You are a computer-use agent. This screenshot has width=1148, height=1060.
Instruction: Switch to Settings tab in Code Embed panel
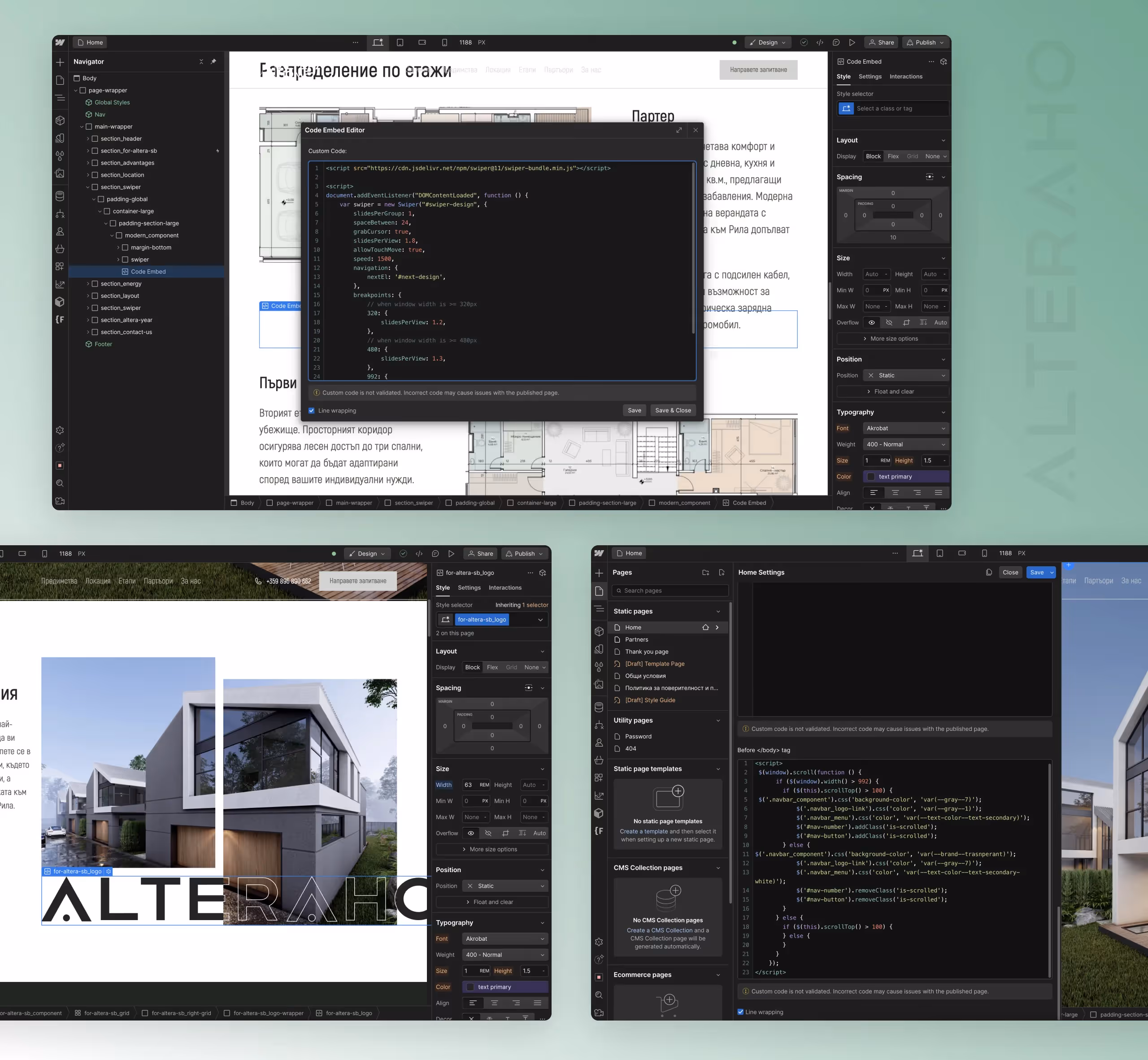(x=870, y=76)
